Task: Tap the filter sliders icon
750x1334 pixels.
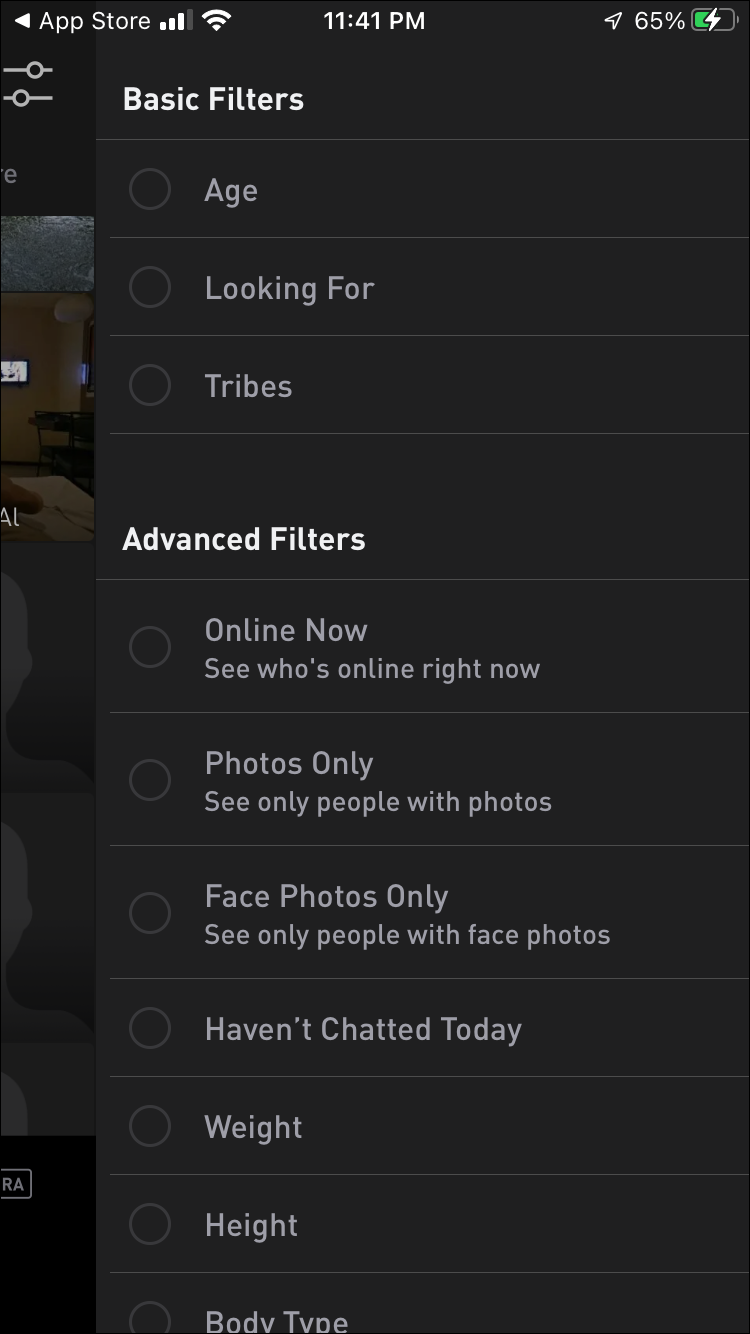Action: point(30,84)
